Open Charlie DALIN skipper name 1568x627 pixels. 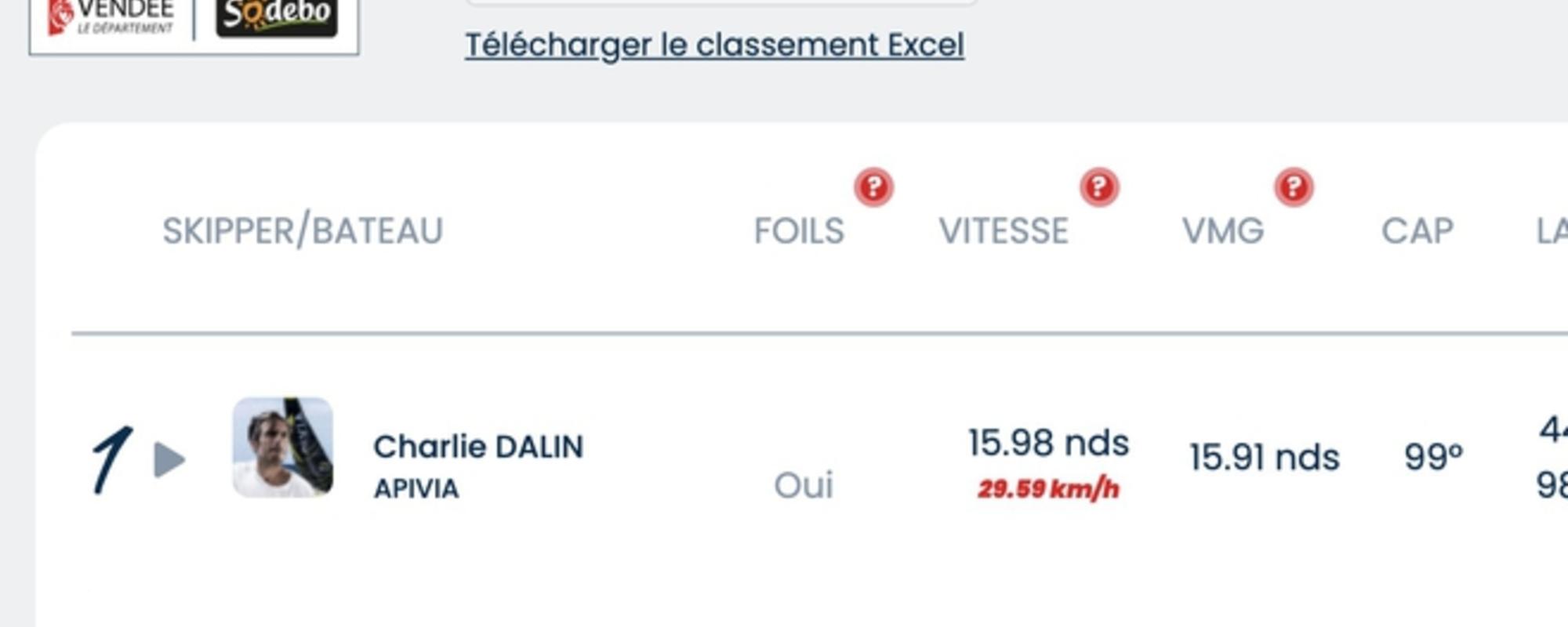pyautogui.click(x=478, y=447)
